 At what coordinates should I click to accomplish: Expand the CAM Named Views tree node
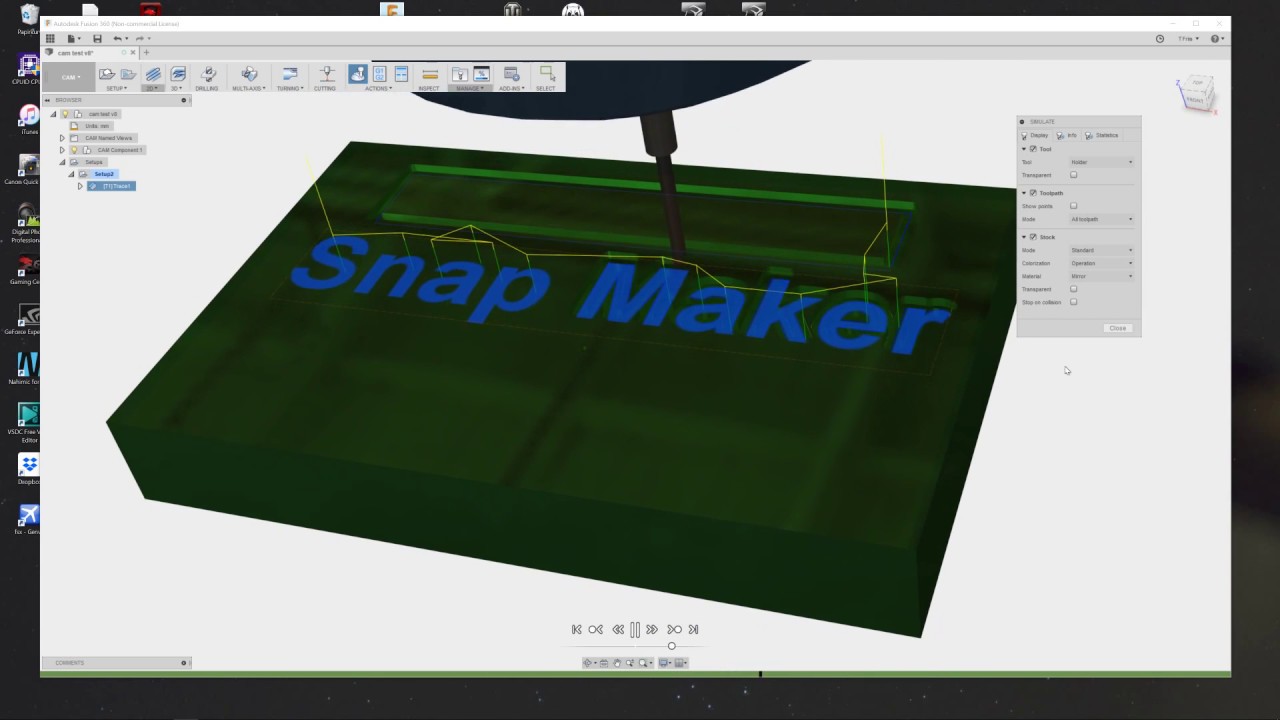click(62, 138)
